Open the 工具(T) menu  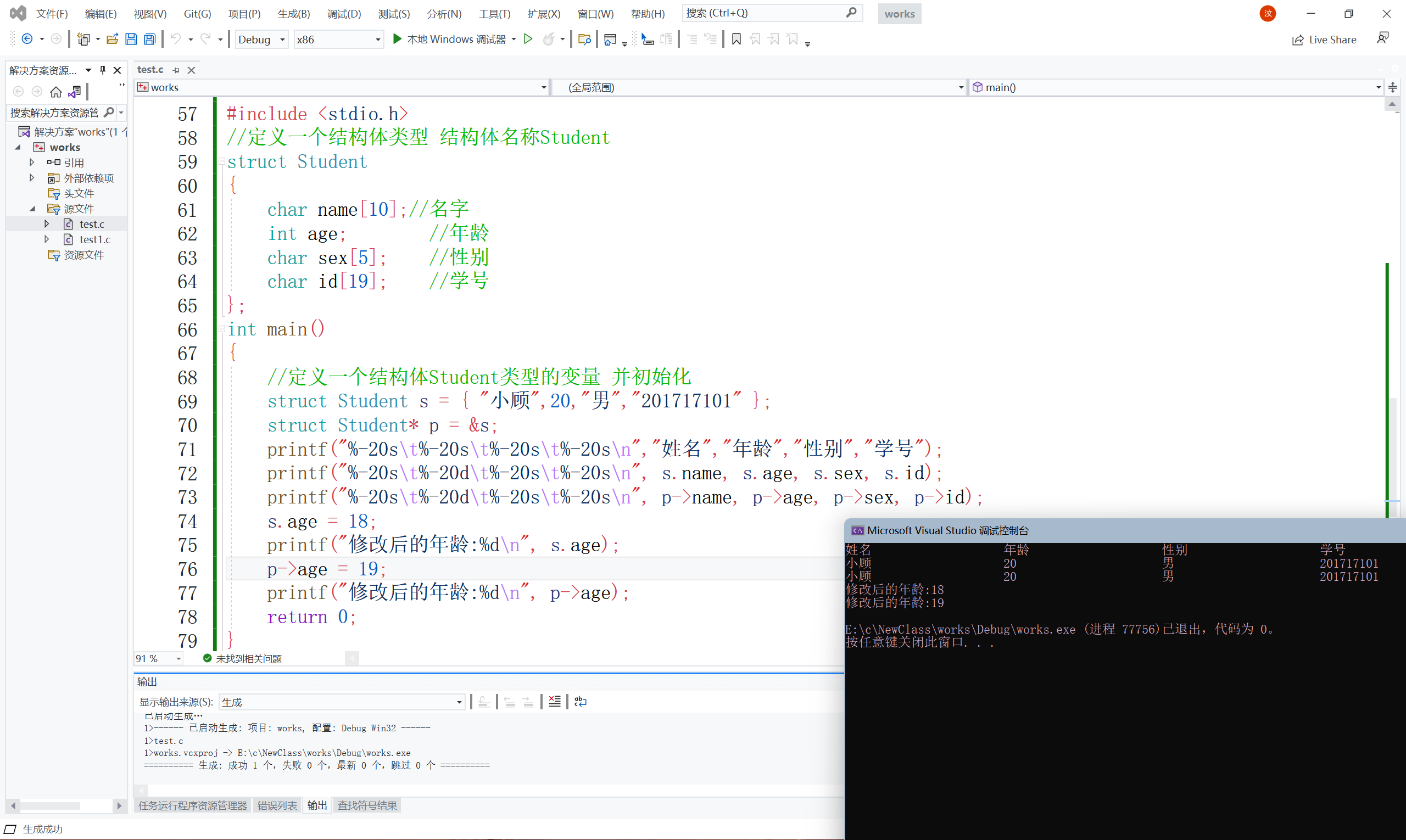point(494,14)
